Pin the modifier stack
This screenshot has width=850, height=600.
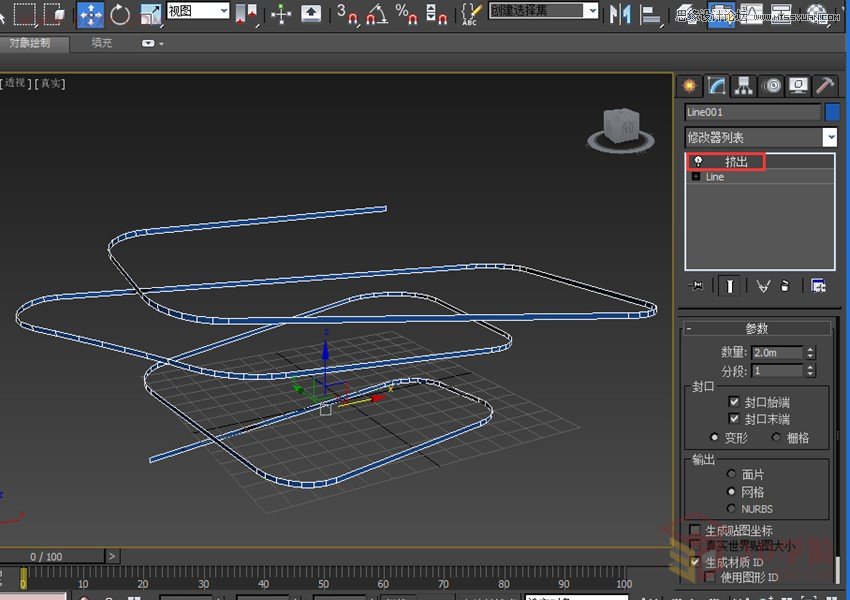697,287
